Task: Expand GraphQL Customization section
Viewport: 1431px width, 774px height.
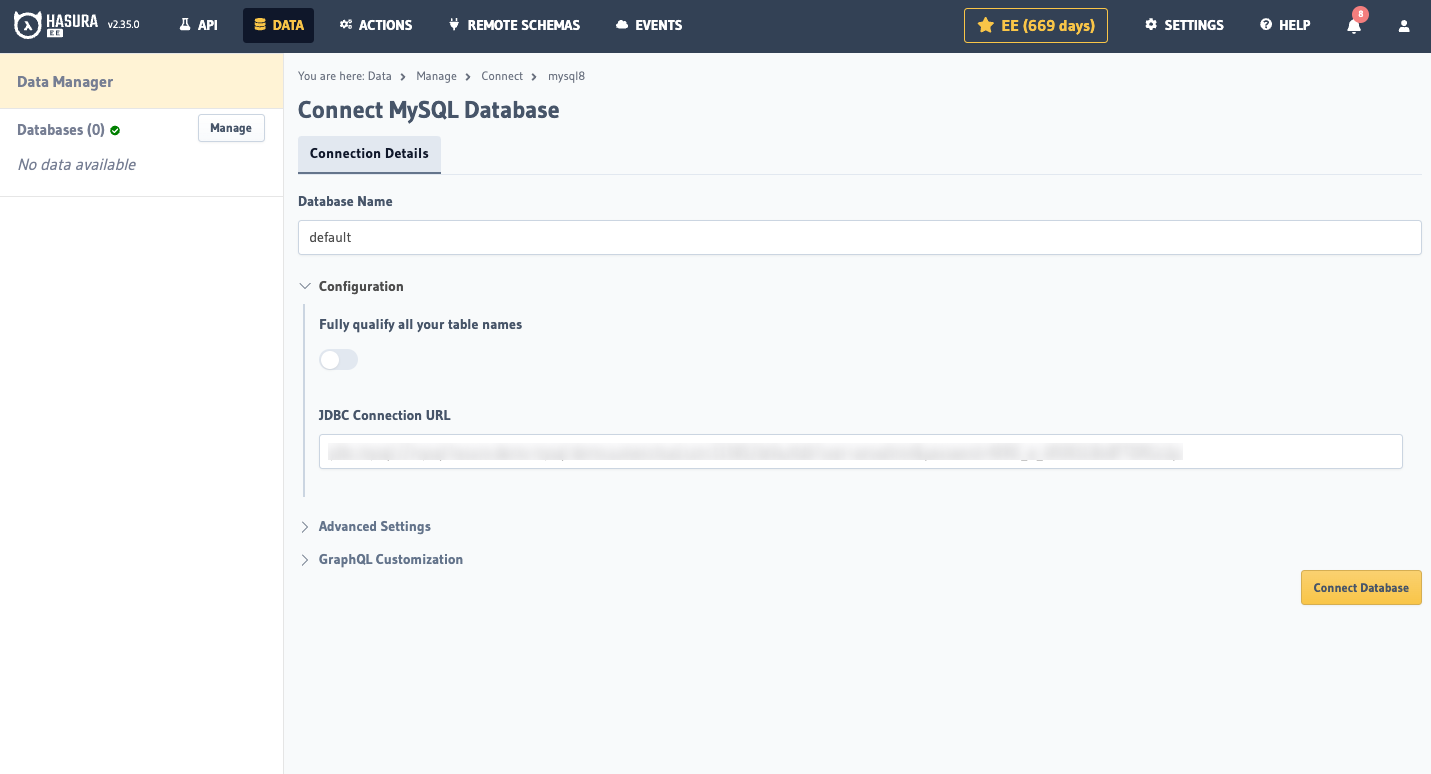Action: [381, 559]
